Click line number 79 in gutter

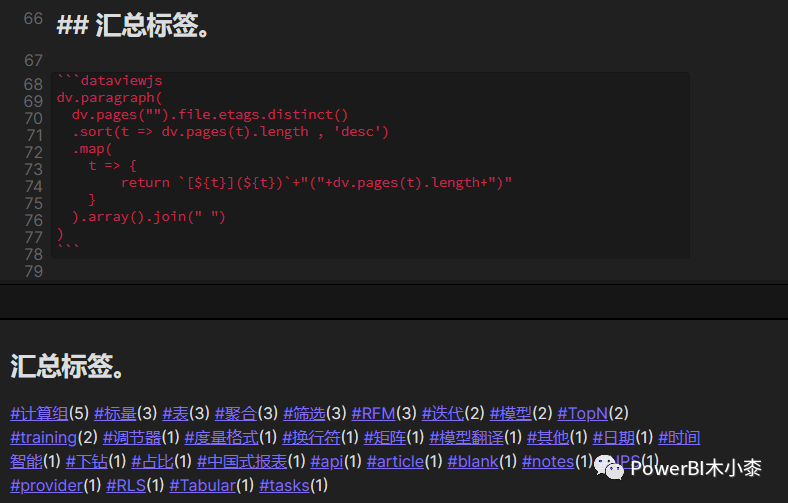33,271
